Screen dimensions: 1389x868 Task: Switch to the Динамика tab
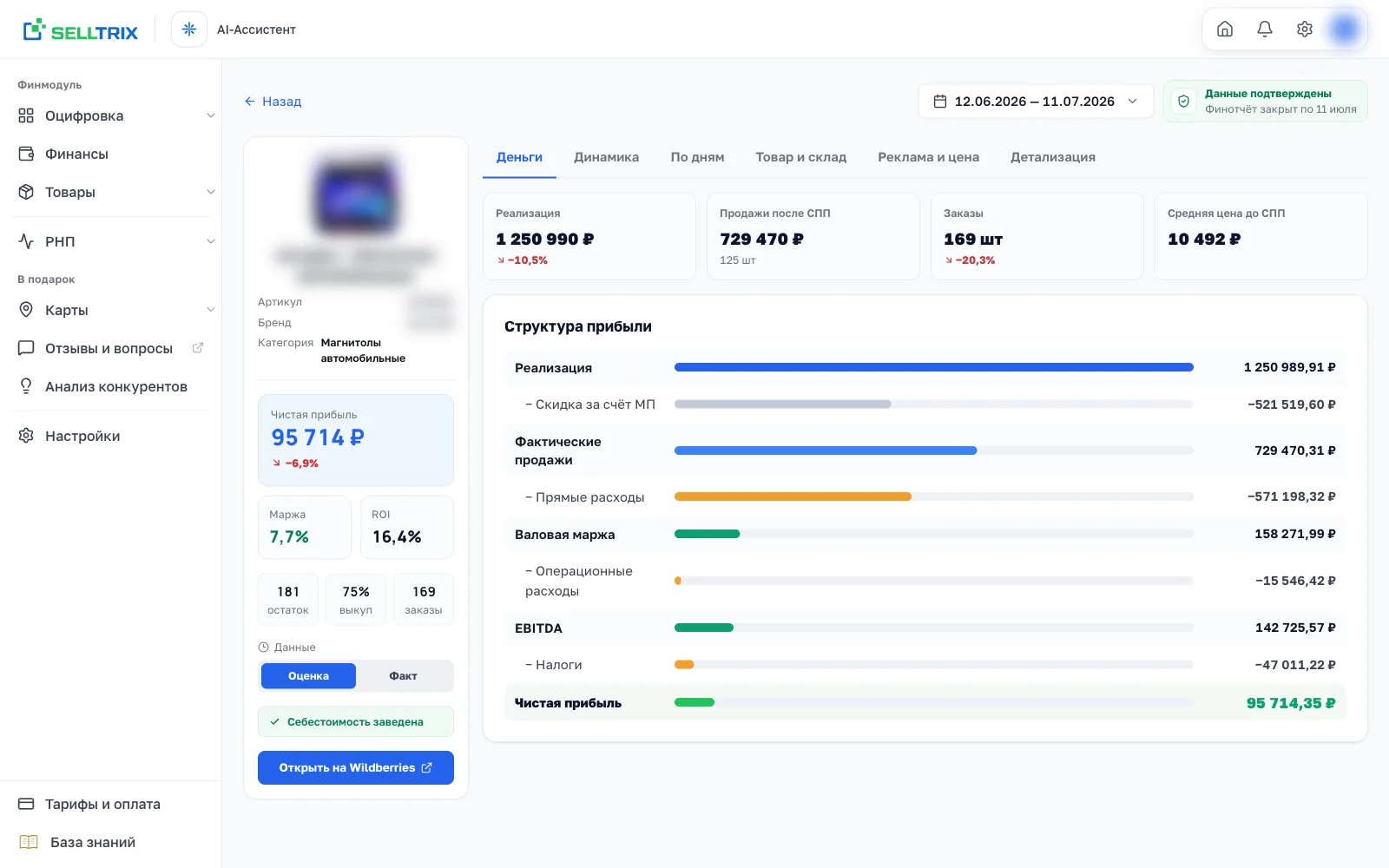[606, 157]
